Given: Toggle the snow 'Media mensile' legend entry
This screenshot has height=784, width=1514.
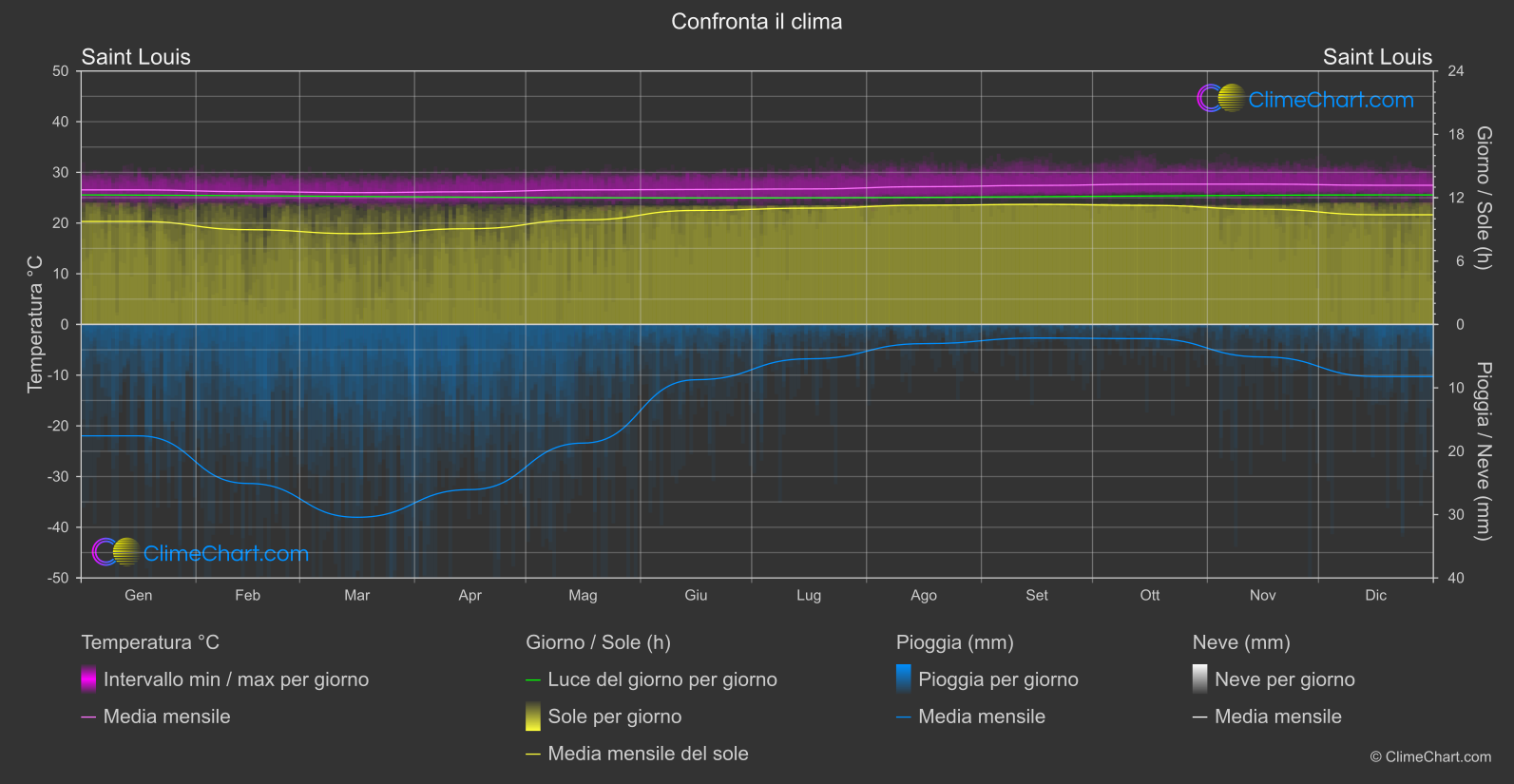Looking at the screenshot, I should (x=1278, y=717).
